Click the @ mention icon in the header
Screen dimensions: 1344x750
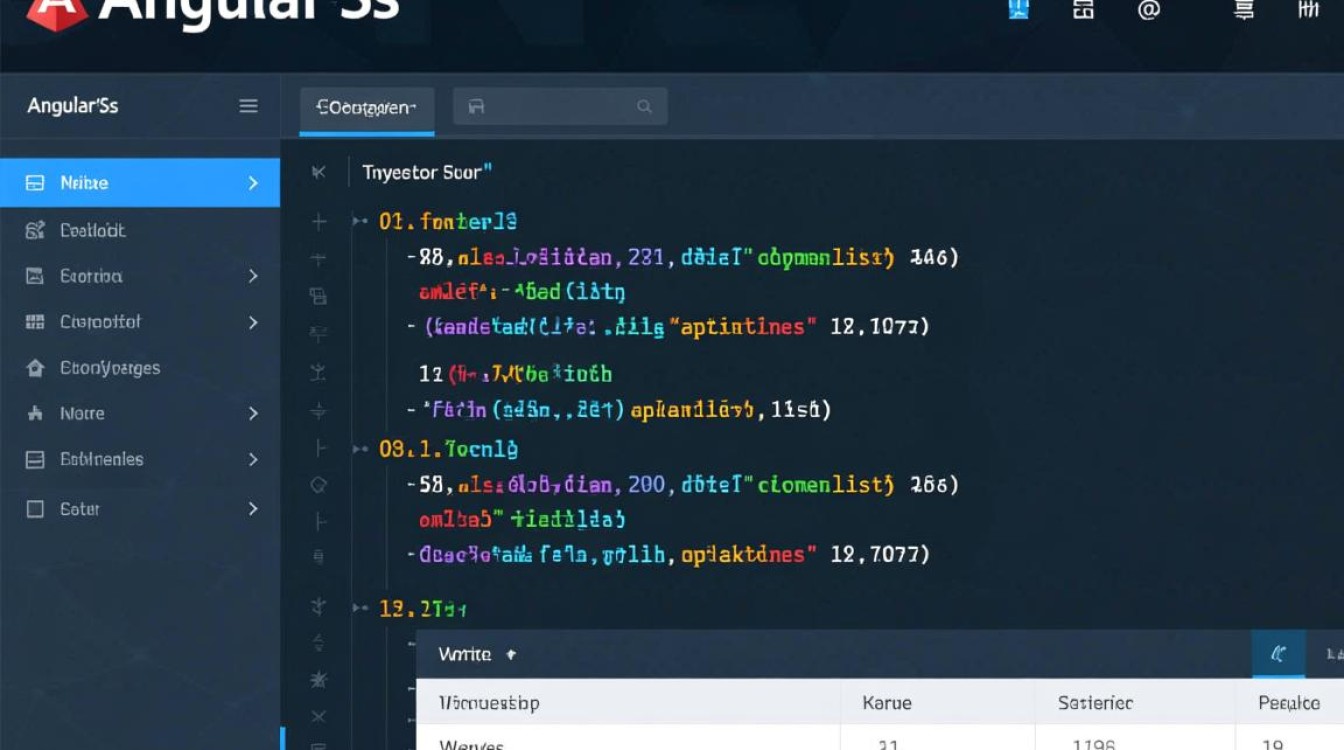(1149, 12)
